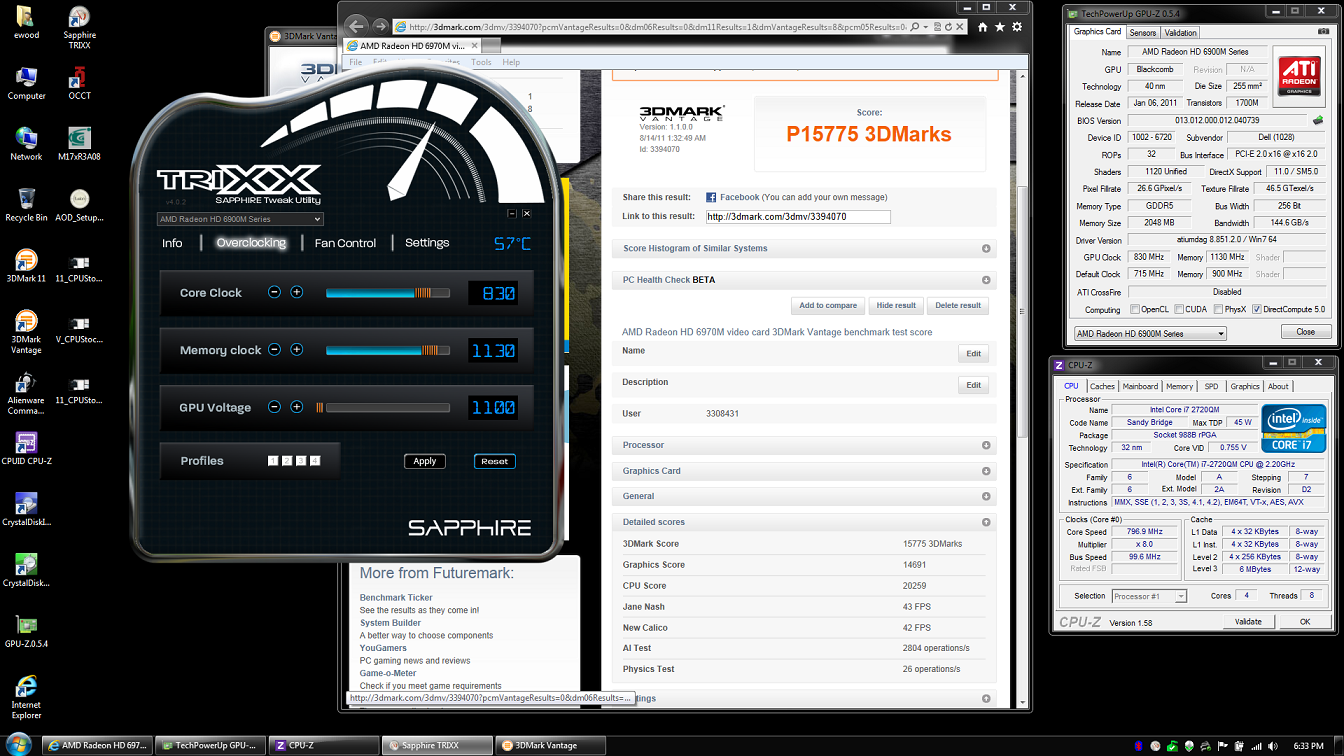Select TRIXX profile slot 2
This screenshot has height=756, width=1344.
[287, 461]
